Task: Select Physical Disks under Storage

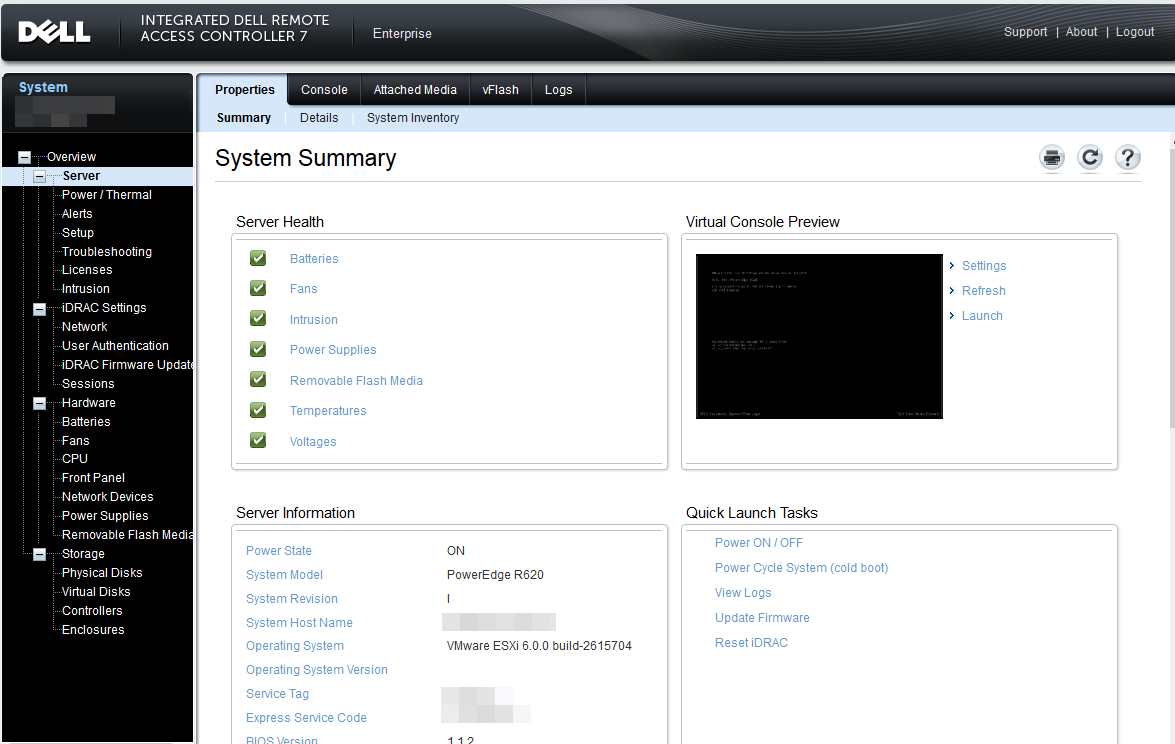Action: point(102,572)
